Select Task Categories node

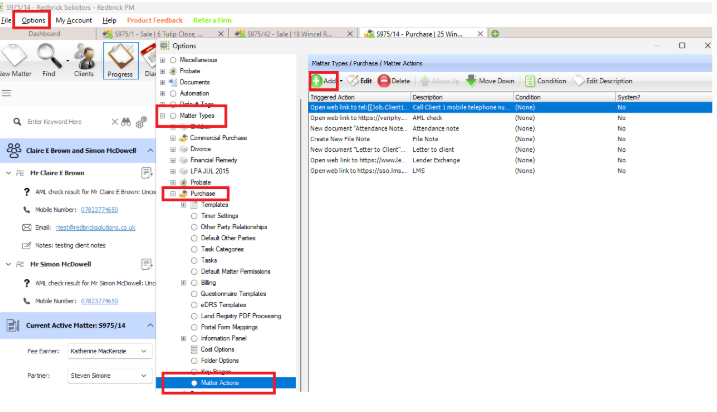(x=222, y=249)
